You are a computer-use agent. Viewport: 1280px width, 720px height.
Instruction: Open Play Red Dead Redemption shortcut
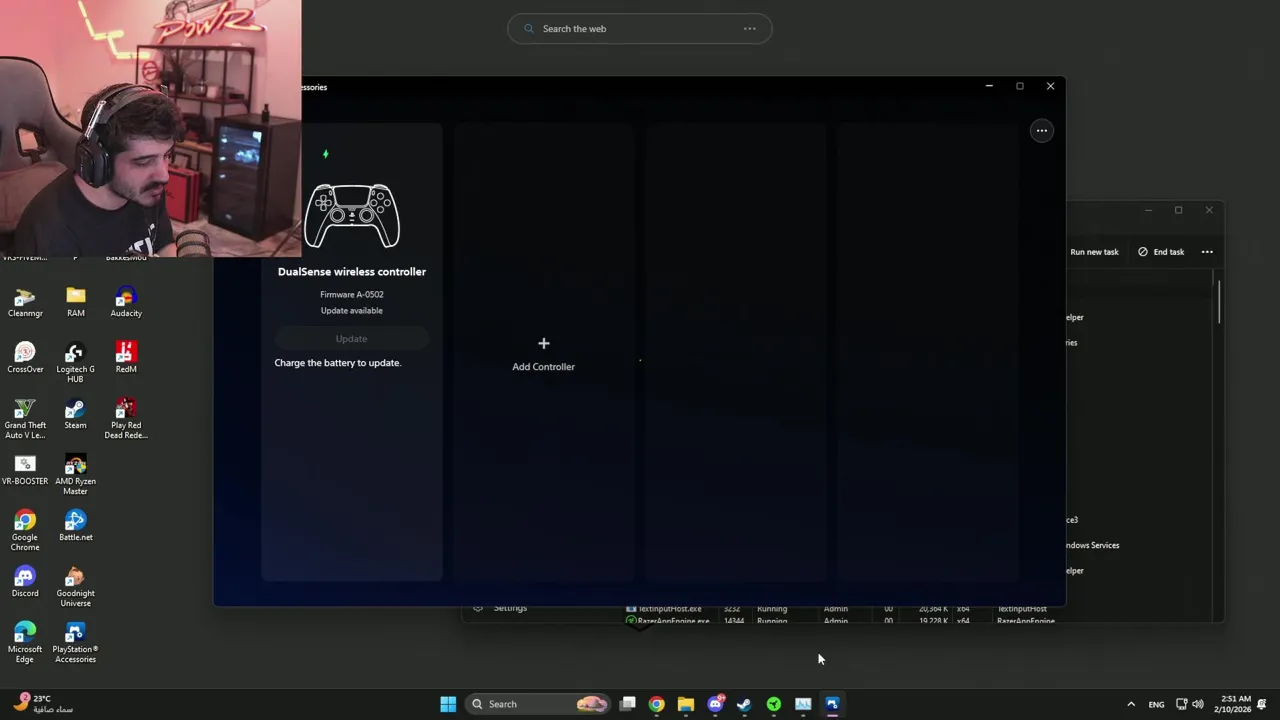pos(126,419)
